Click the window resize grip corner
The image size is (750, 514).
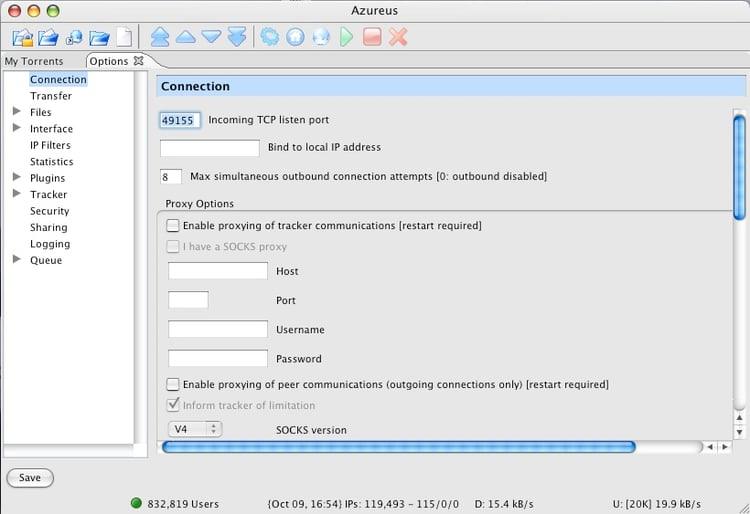743,508
